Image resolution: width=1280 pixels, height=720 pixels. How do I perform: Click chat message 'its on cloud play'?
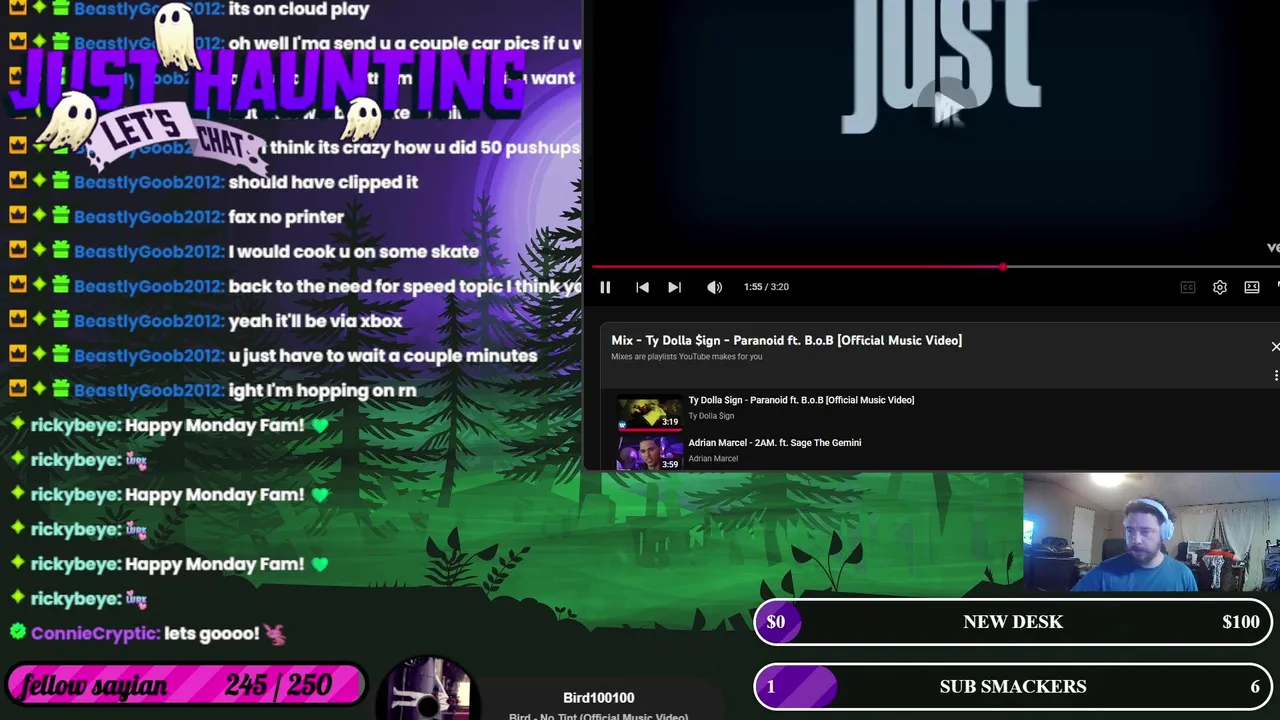(299, 10)
